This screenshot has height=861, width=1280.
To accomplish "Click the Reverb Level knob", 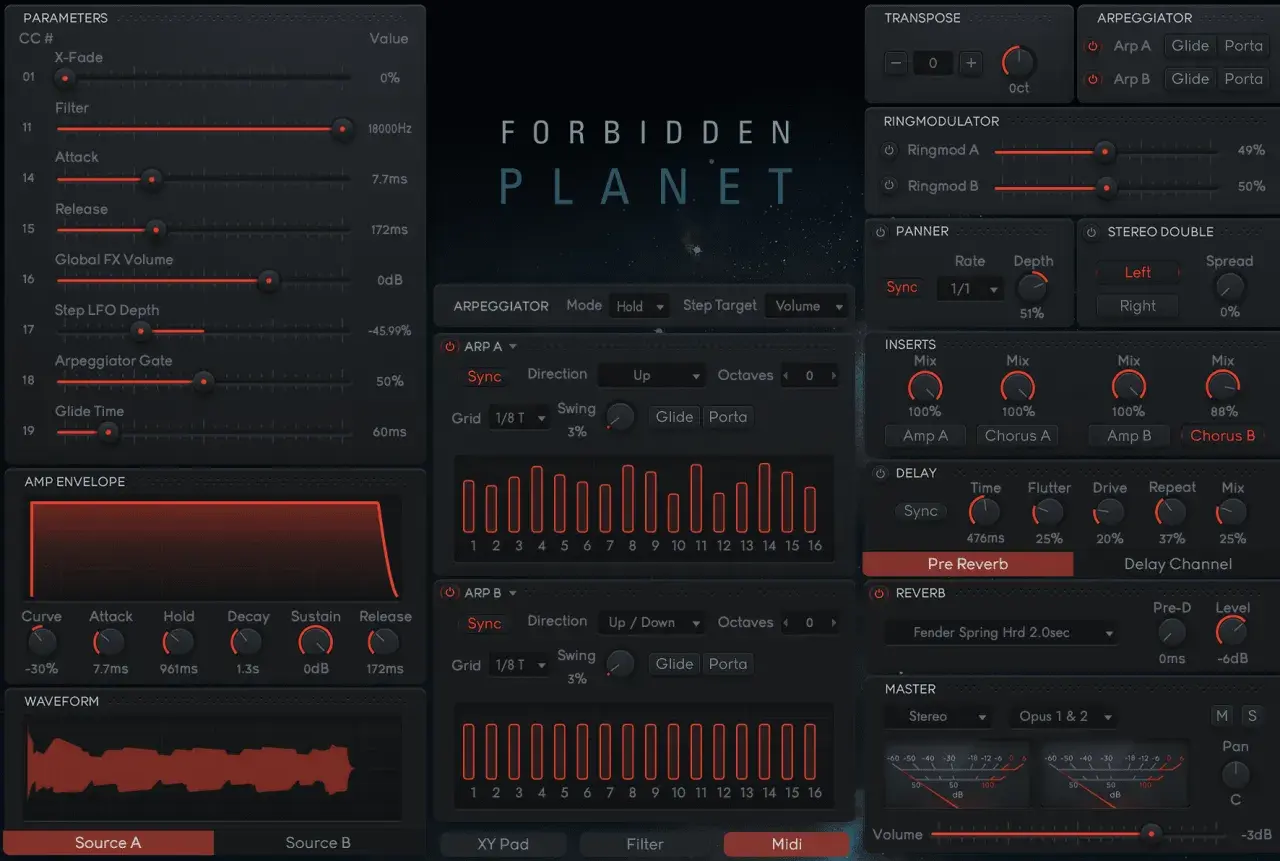I will pos(1232,631).
